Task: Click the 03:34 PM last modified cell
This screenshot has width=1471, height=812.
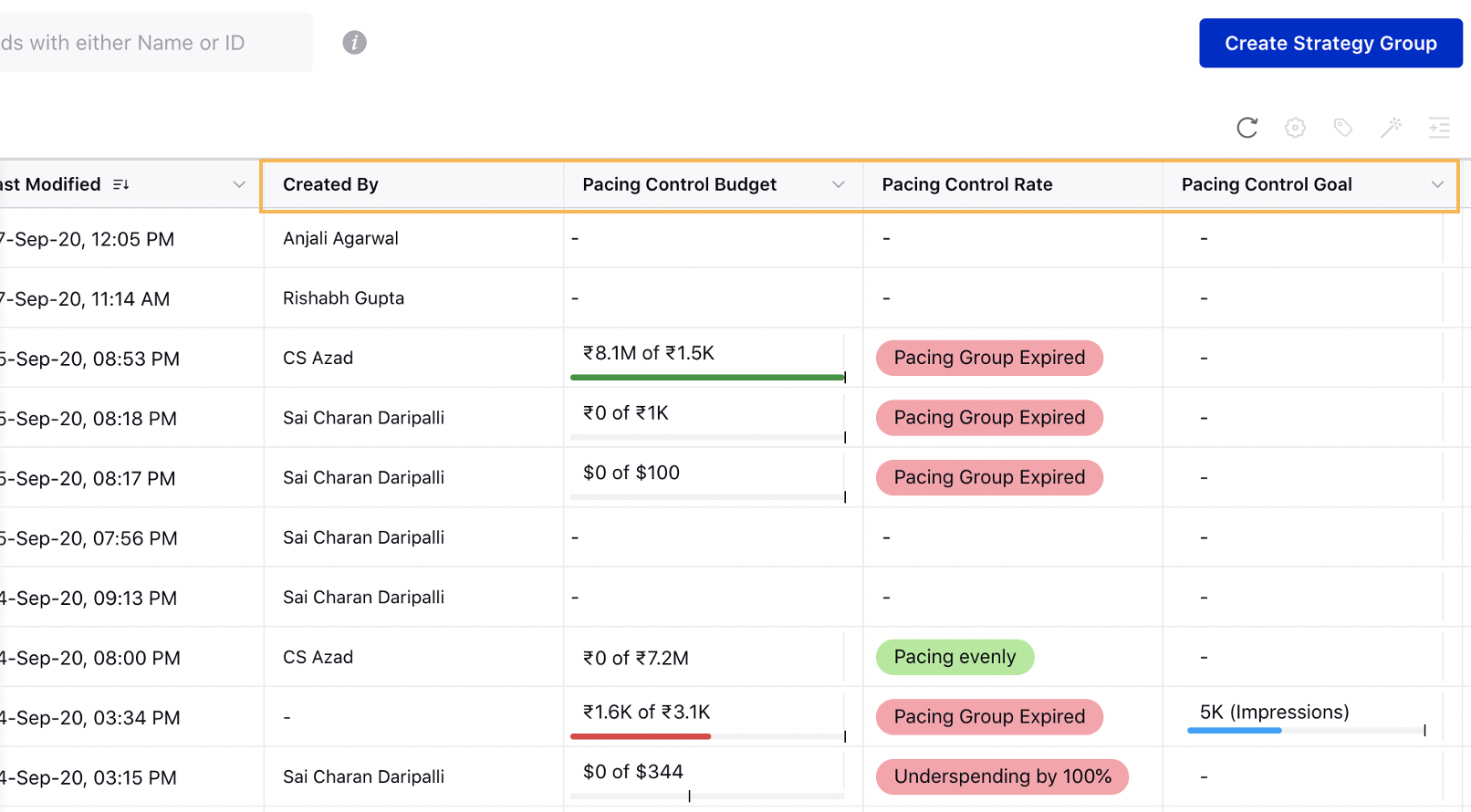Action: point(131,717)
